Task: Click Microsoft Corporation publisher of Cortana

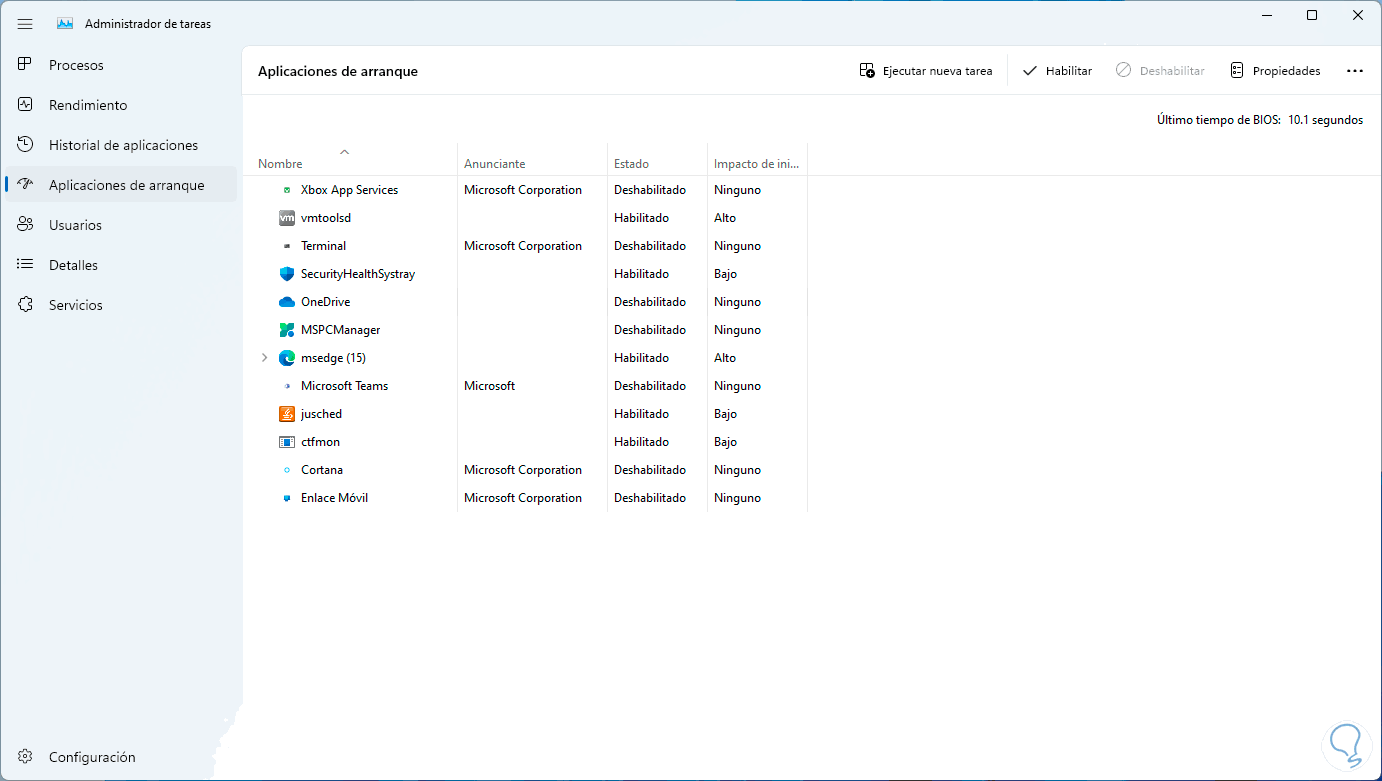Action: click(x=523, y=470)
